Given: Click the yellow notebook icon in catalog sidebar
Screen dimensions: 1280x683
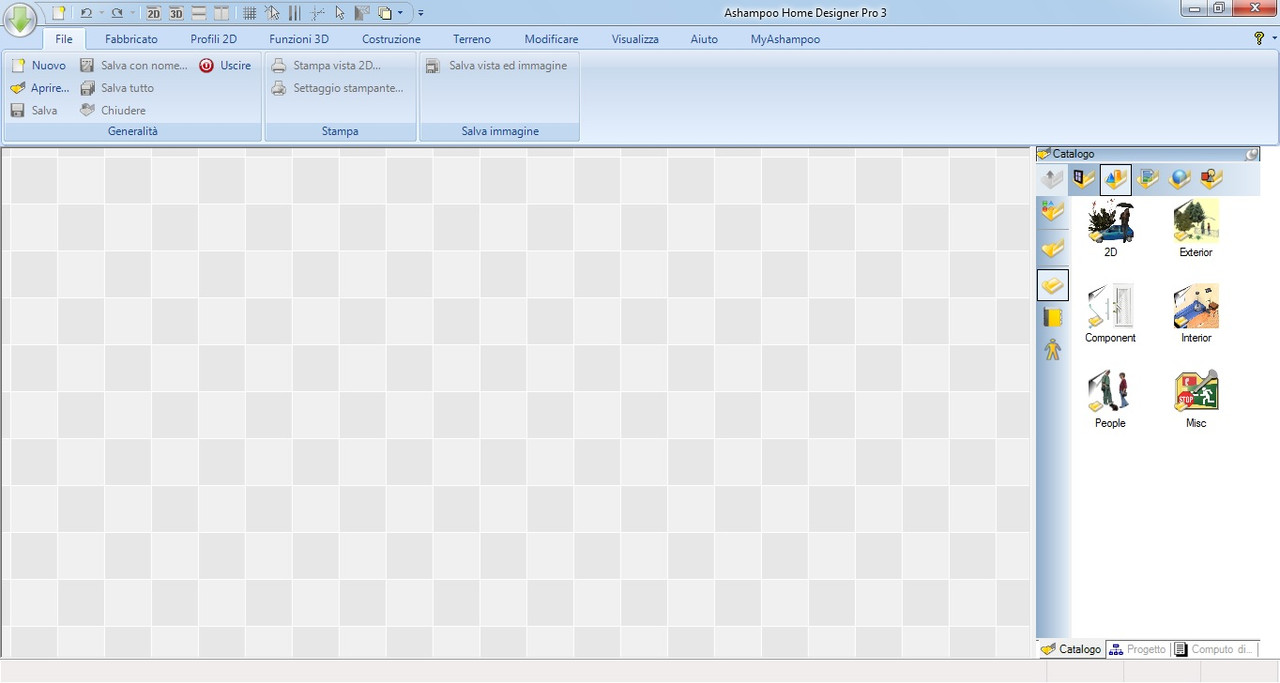Looking at the screenshot, I should point(1052,318).
